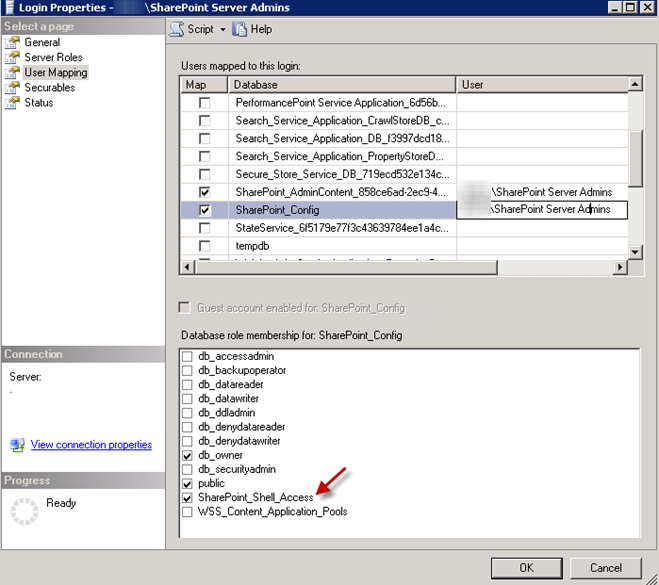Toggle the db_backupoperator role checkbox
The width and height of the screenshot is (659, 585).
(187, 371)
